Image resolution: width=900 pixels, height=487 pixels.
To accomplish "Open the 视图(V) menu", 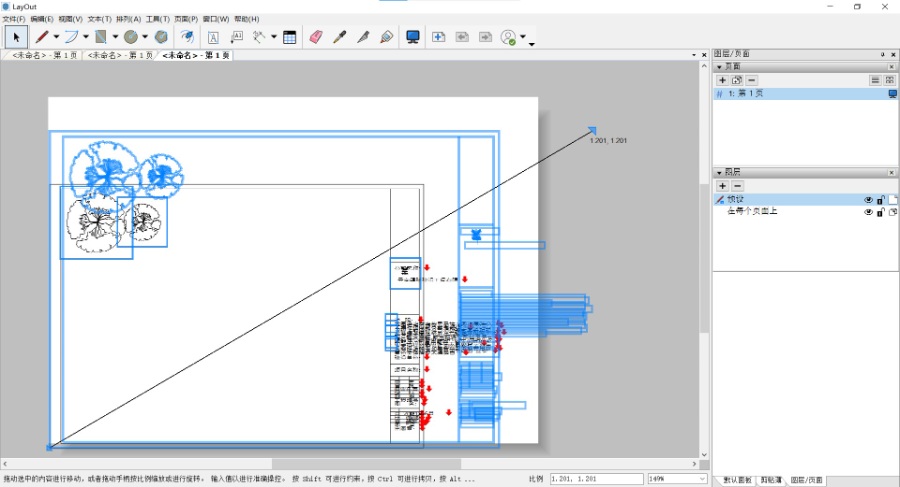I will click(71, 19).
